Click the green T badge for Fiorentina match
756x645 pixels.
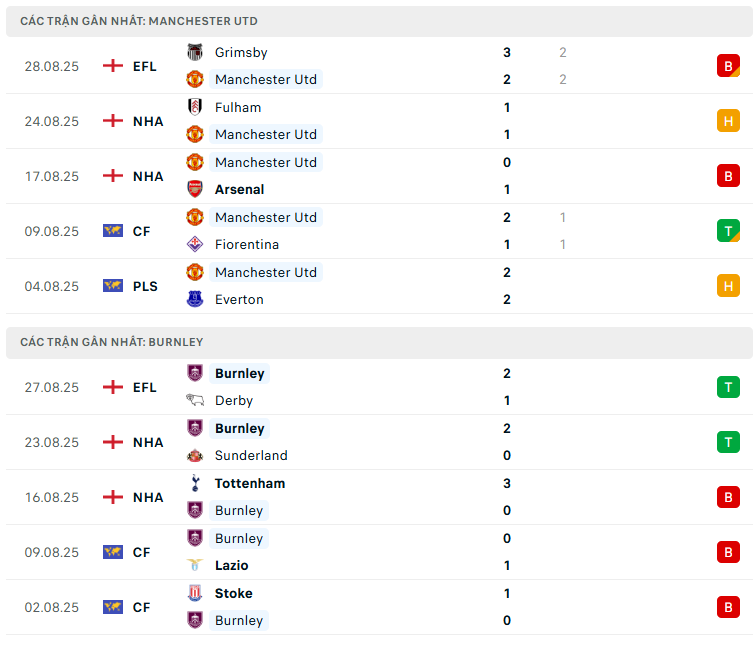728,230
